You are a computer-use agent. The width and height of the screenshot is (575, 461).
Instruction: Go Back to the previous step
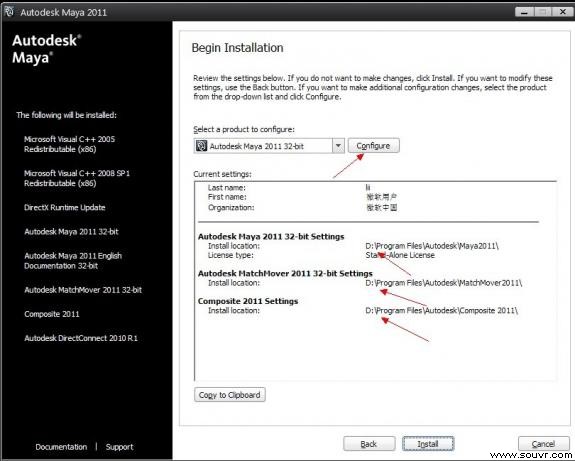369,444
